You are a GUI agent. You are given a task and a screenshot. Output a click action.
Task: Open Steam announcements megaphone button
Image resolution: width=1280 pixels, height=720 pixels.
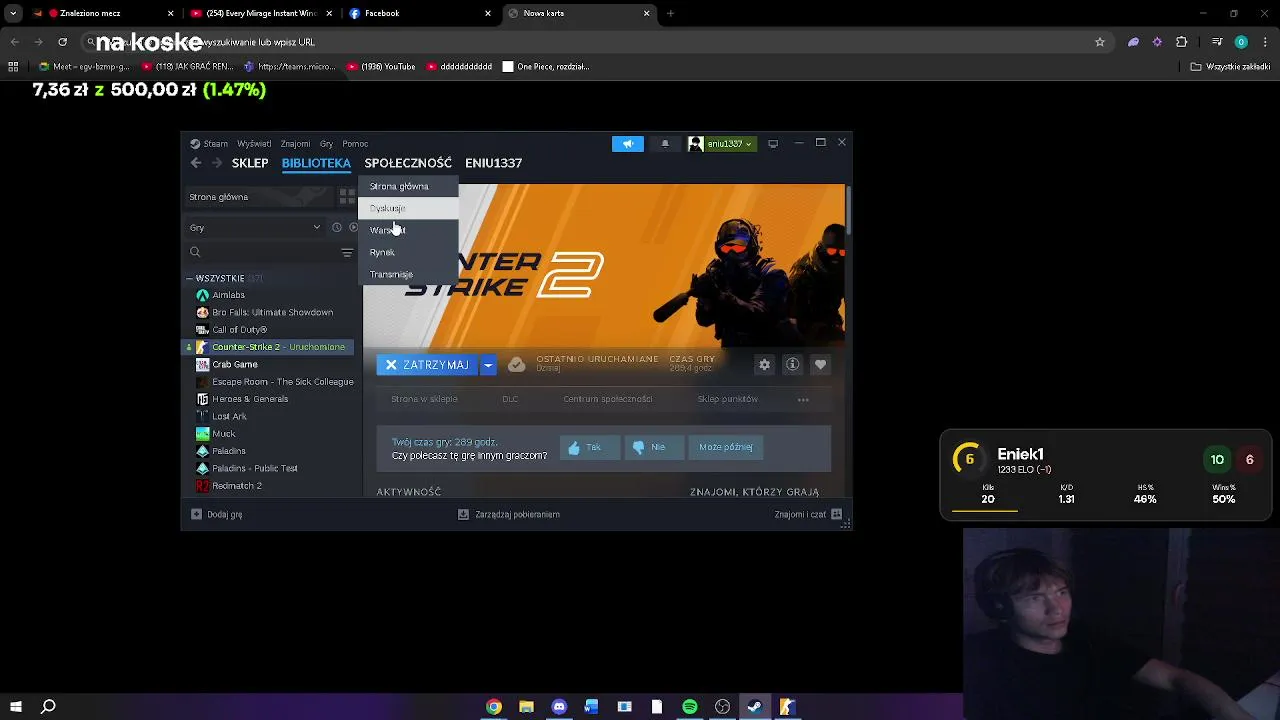[x=628, y=144]
